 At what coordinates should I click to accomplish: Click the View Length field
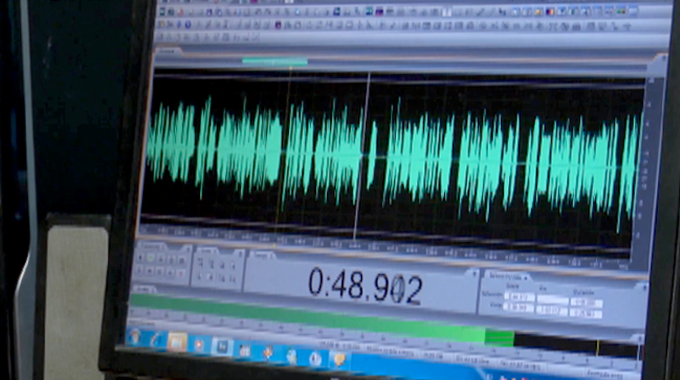tap(586, 313)
